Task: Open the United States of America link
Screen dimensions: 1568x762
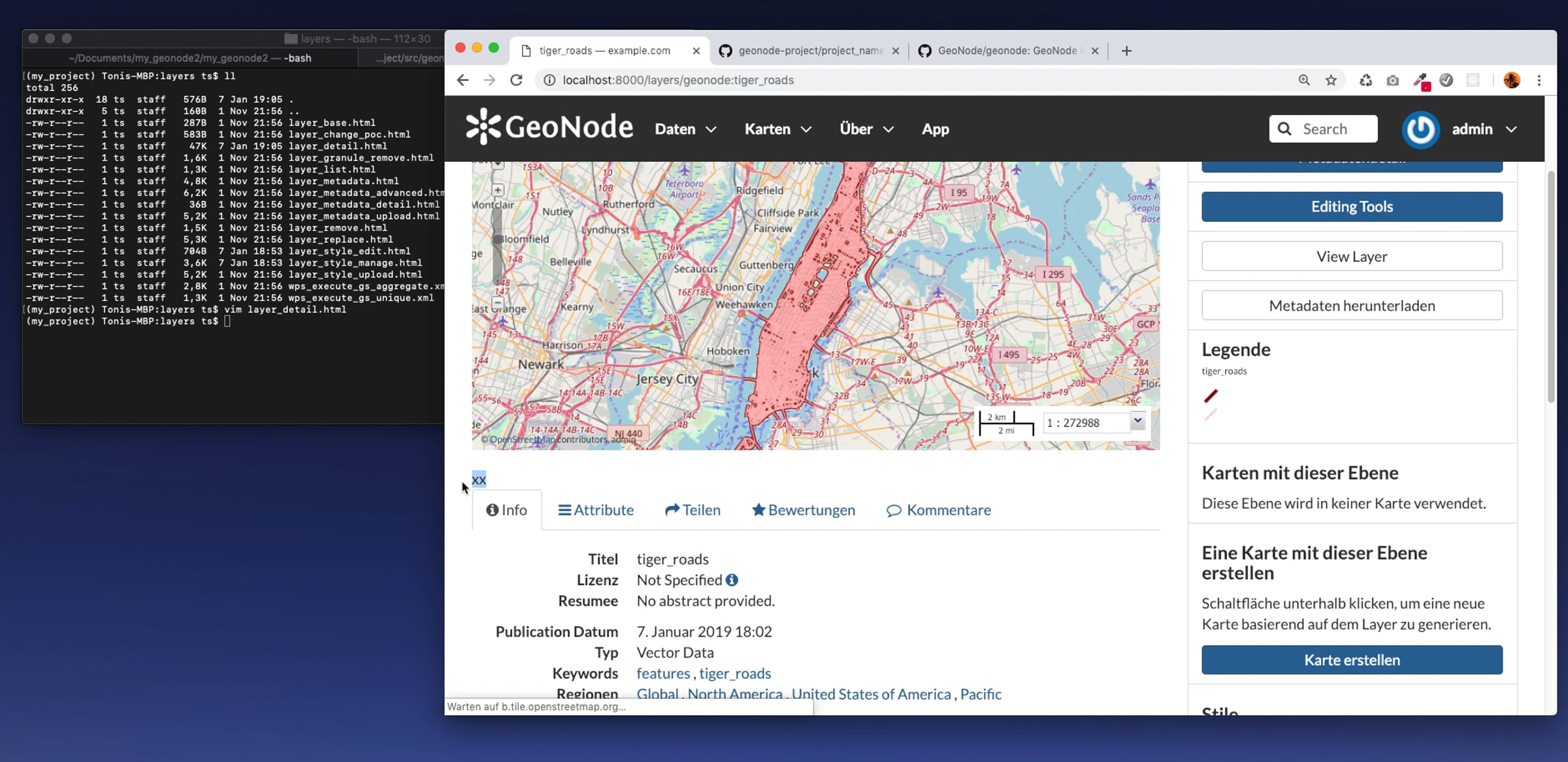Action: point(872,694)
